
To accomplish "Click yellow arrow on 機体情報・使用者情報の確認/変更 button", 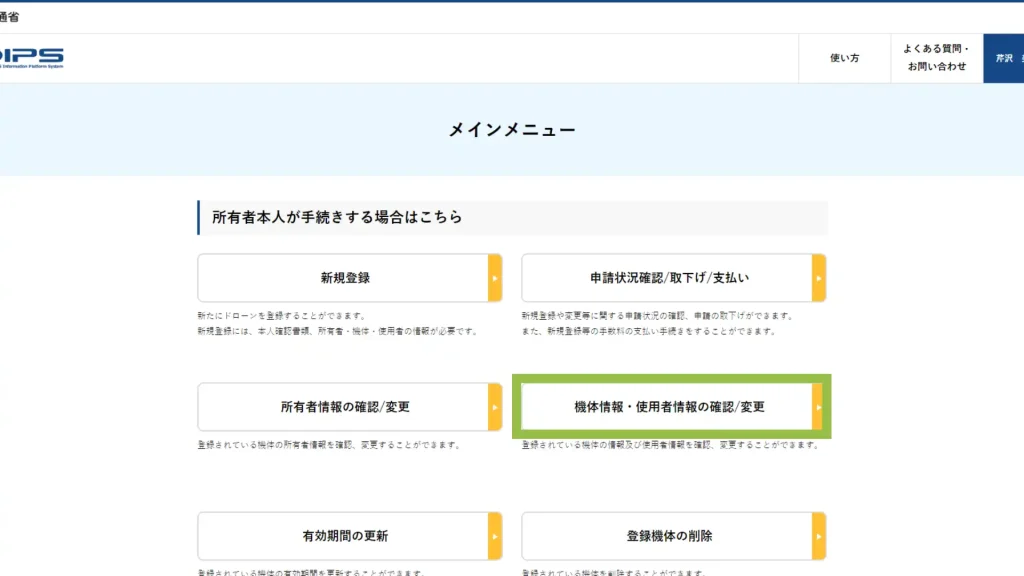I will (817, 407).
